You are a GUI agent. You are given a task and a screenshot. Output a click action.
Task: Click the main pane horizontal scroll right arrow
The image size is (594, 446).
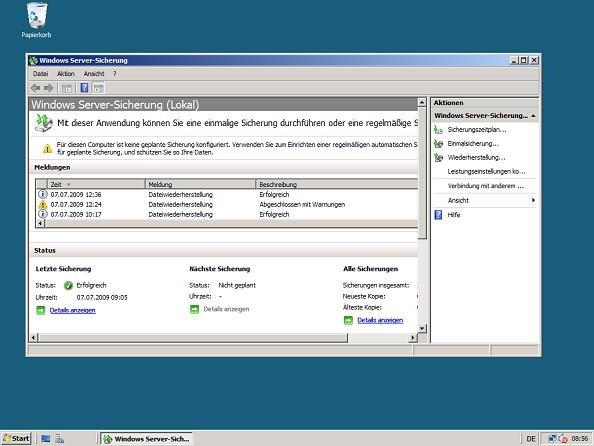coord(413,337)
